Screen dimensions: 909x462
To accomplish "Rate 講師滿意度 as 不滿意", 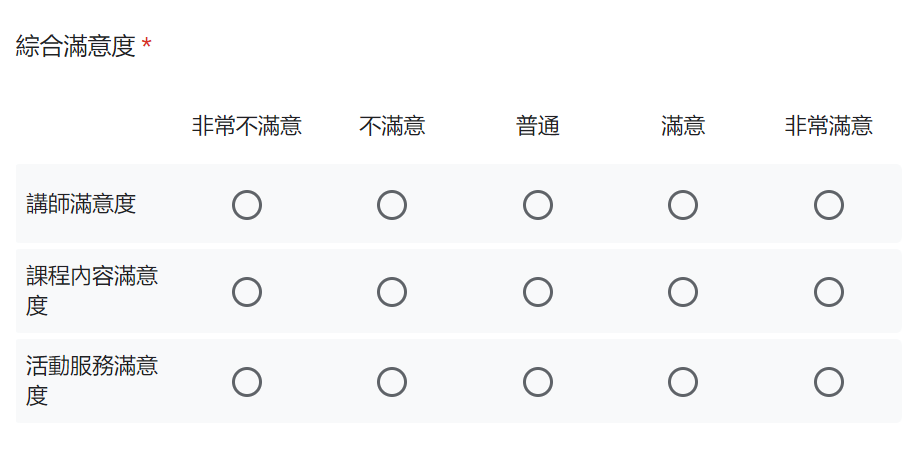I will pos(392,205).
